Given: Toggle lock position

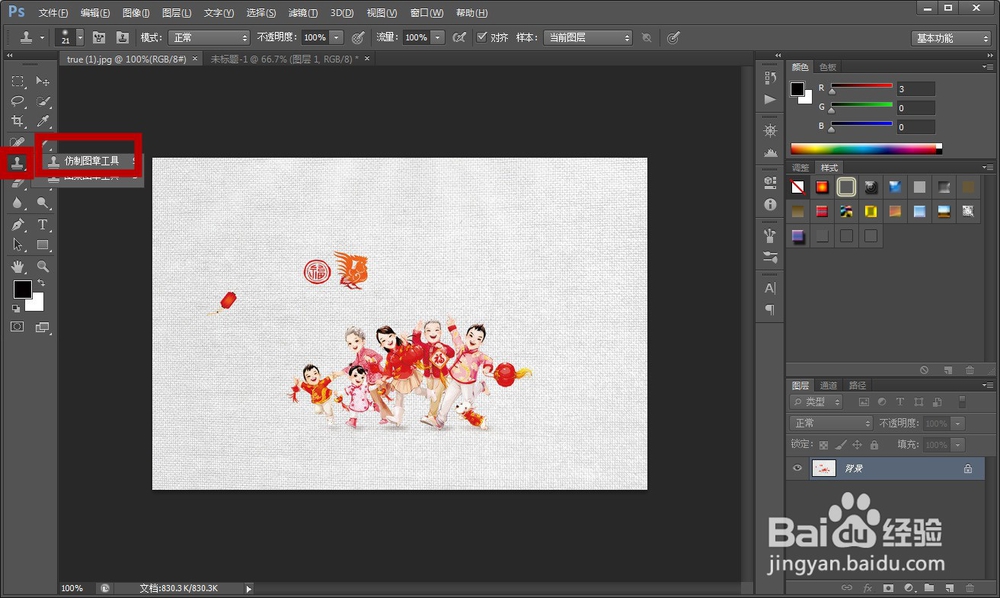Looking at the screenshot, I should click(x=857, y=445).
